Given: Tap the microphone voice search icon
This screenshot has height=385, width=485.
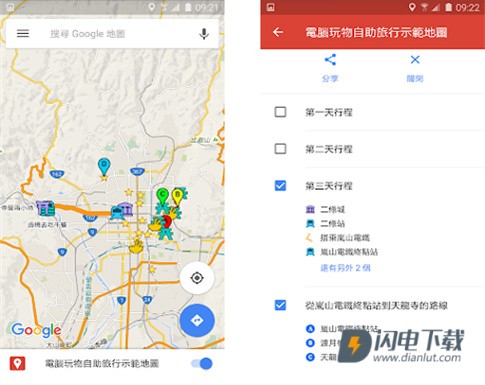Looking at the screenshot, I should tap(204, 34).
